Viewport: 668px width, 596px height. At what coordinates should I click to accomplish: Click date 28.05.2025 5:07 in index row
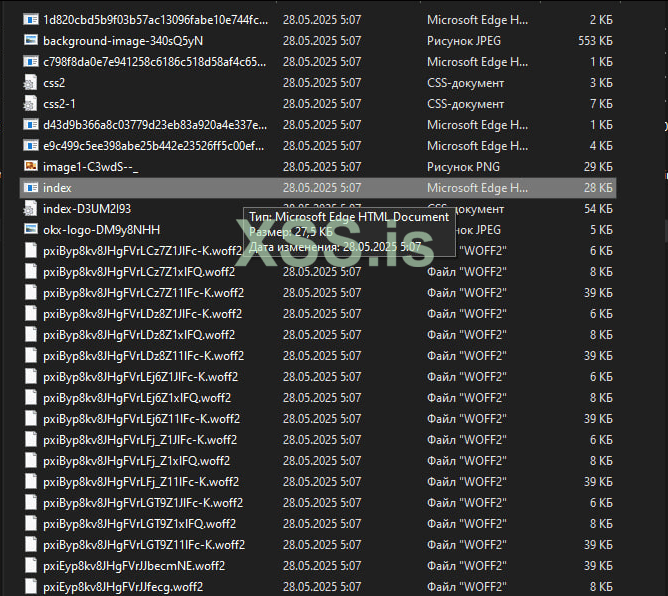tap(322, 187)
